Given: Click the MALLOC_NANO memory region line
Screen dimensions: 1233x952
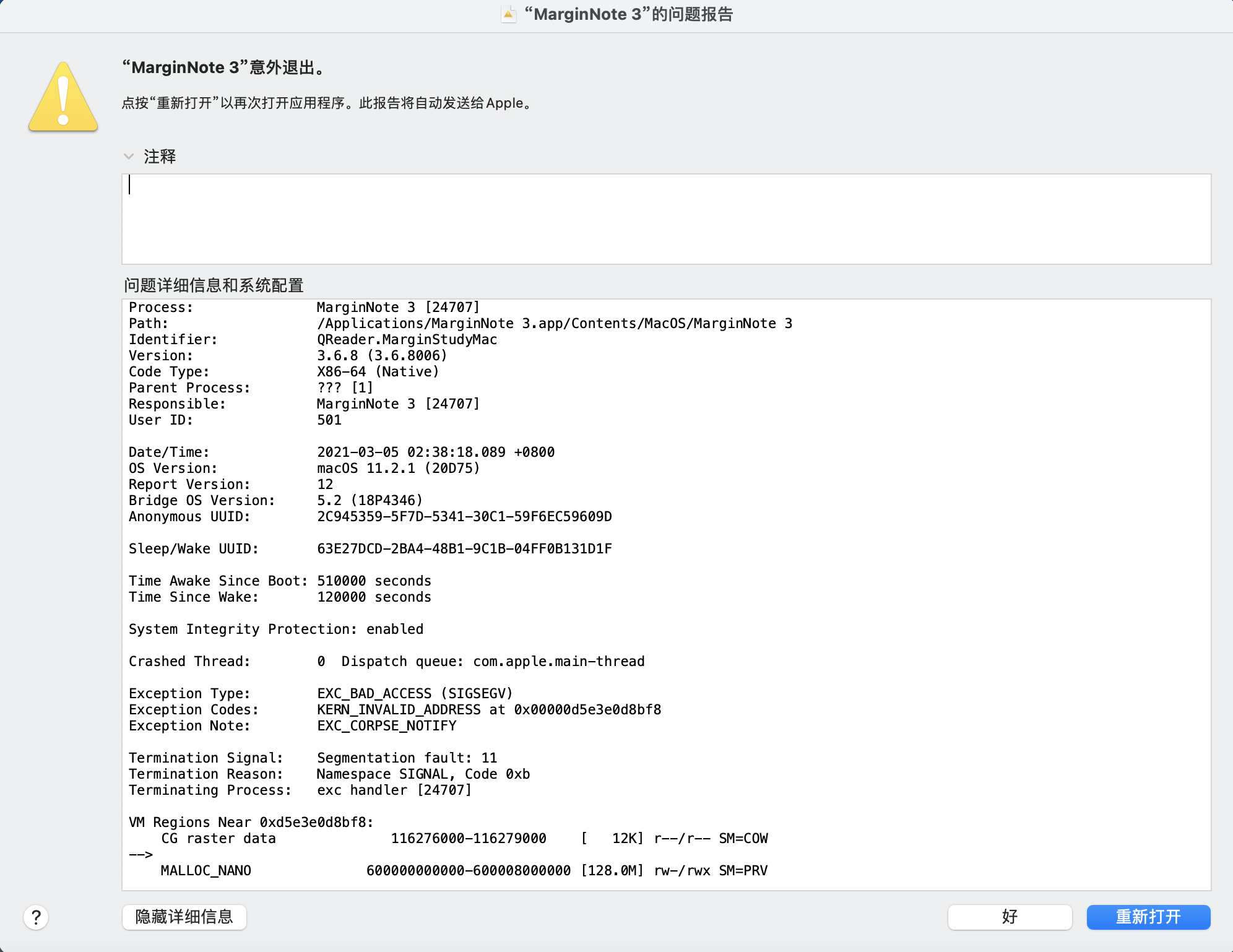Looking at the screenshot, I should click(x=464, y=870).
